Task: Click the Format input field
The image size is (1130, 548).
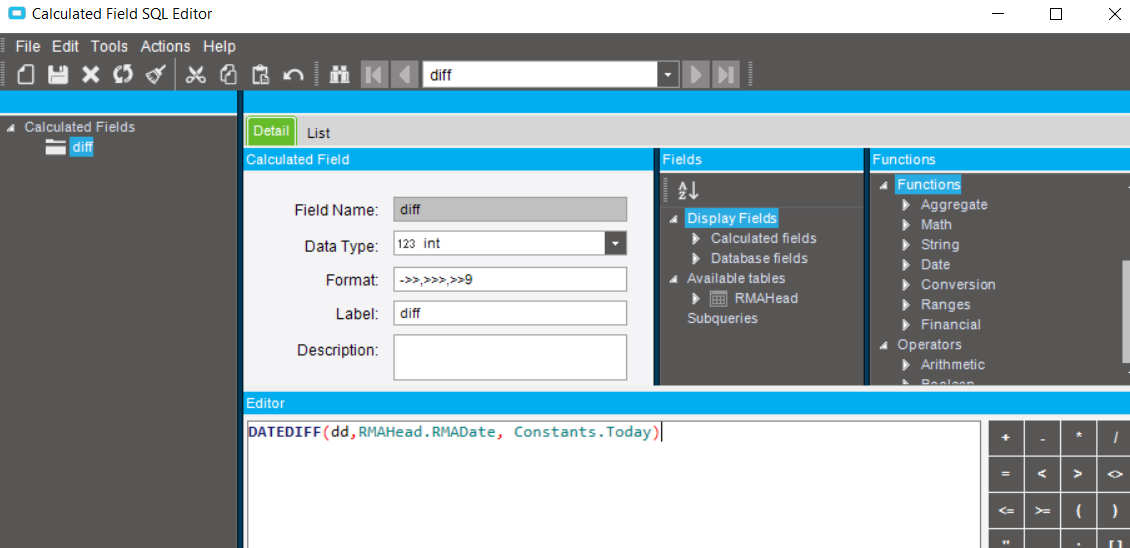Action: [510, 279]
